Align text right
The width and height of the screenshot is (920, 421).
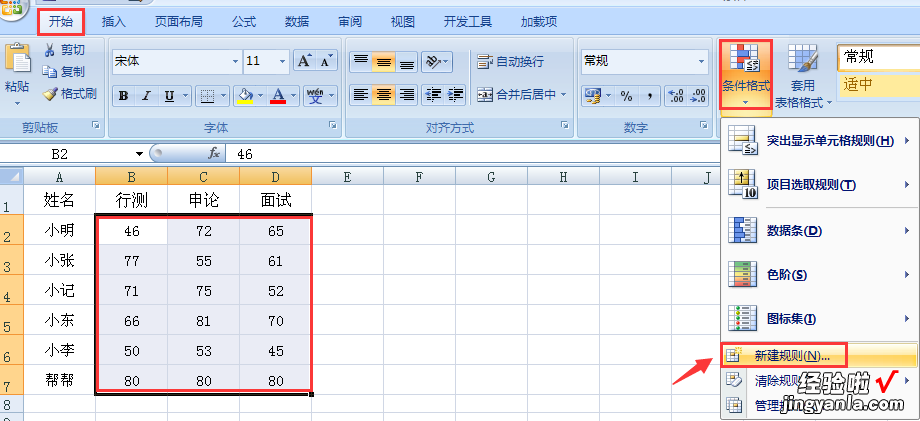407,94
